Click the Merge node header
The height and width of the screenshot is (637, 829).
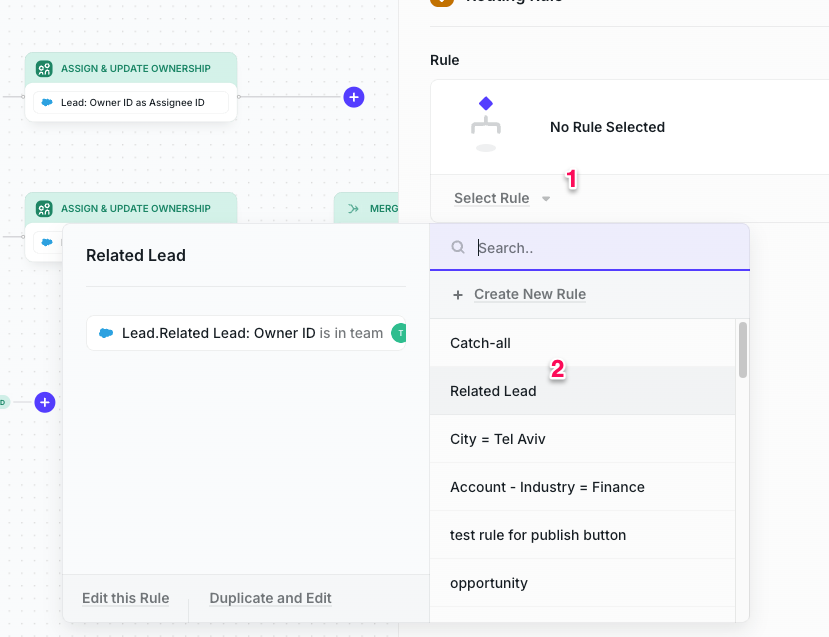pos(366,208)
